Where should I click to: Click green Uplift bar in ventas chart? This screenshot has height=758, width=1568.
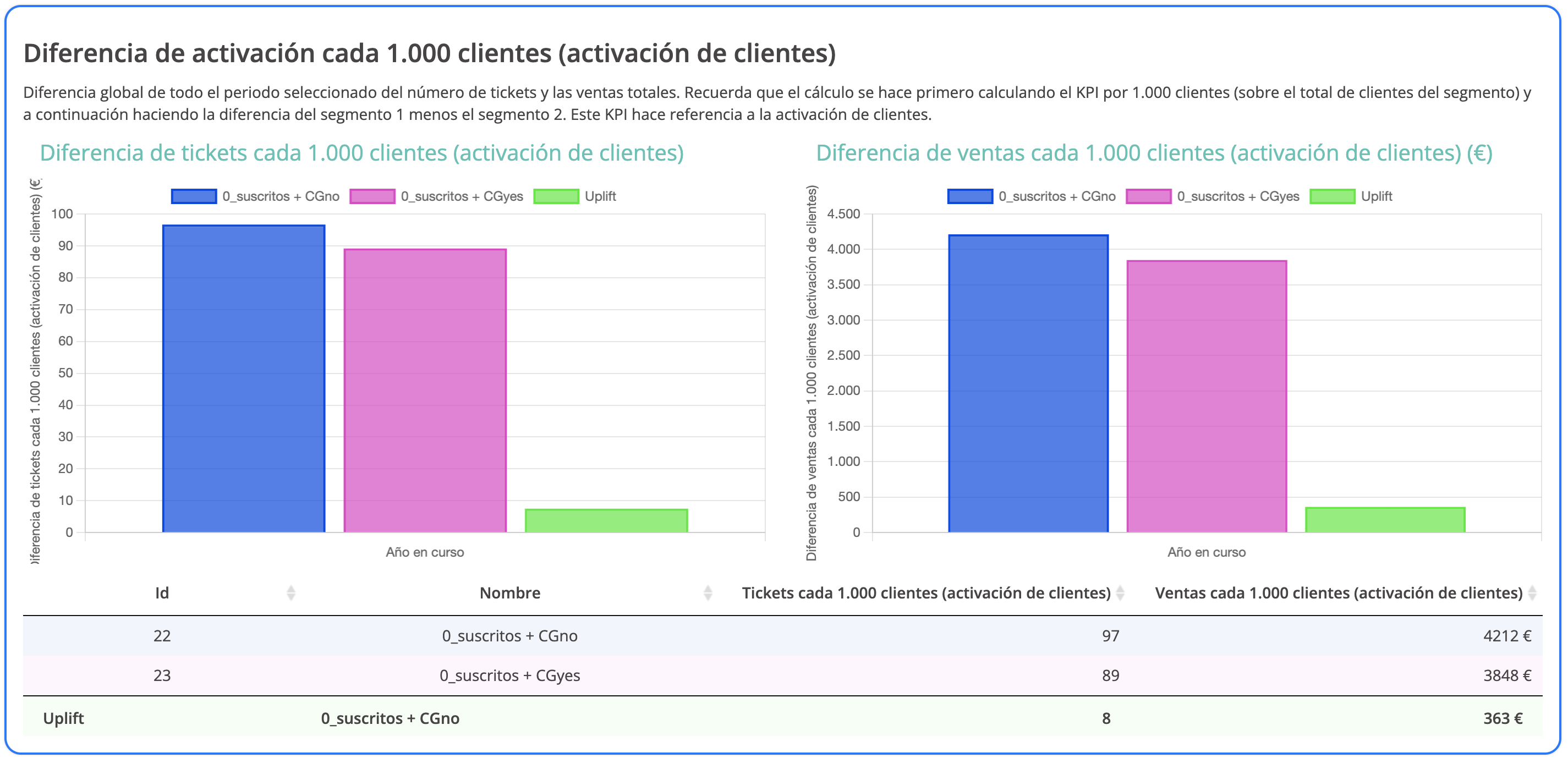click(1385, 520)
